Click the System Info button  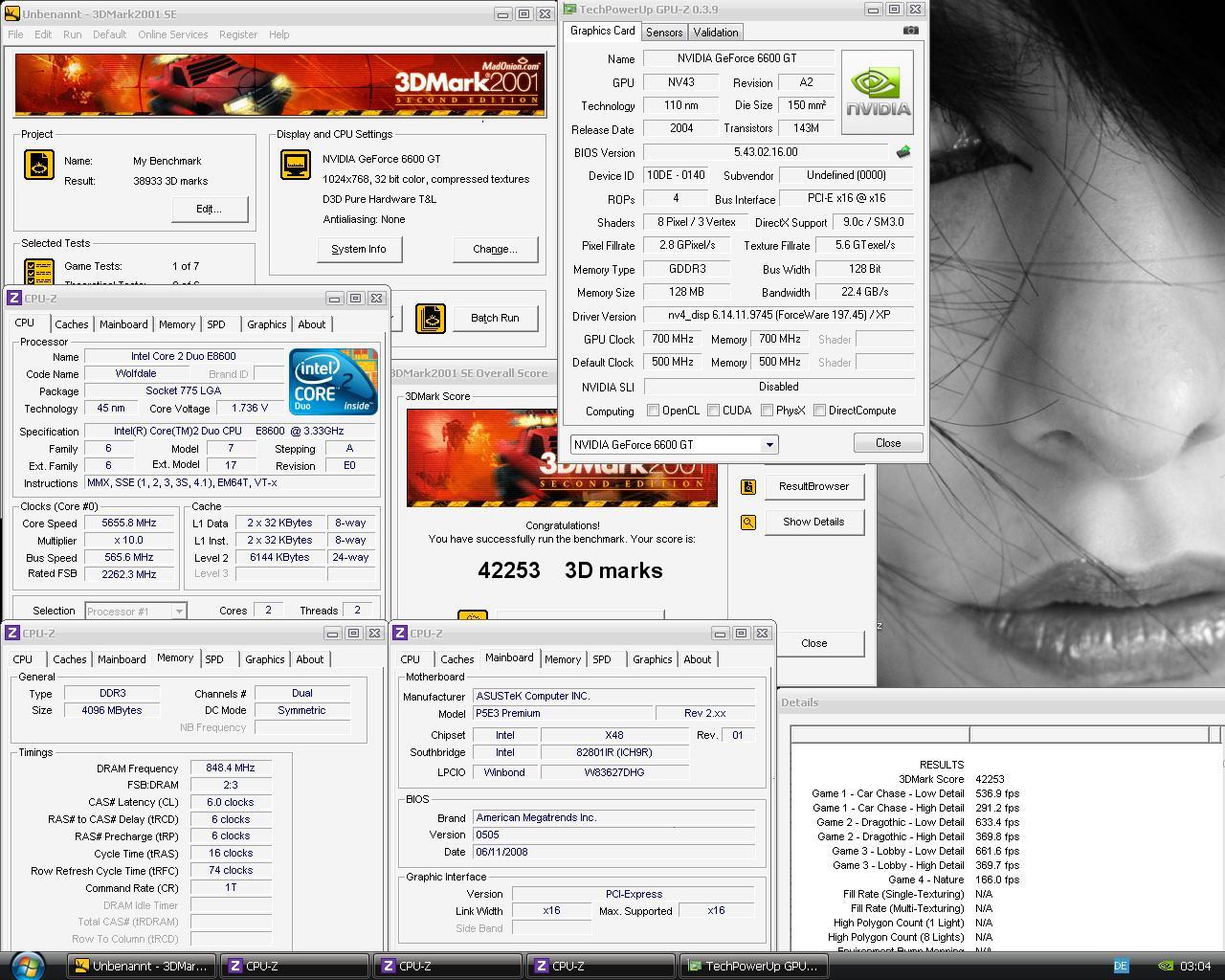(359, 249)
